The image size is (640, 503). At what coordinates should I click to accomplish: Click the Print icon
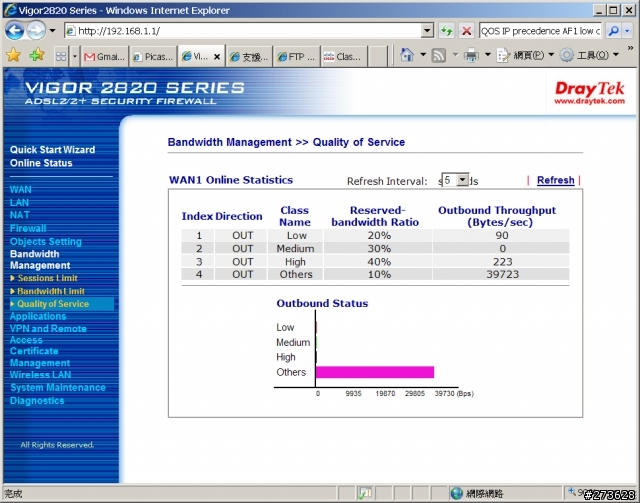click(471, 55)
